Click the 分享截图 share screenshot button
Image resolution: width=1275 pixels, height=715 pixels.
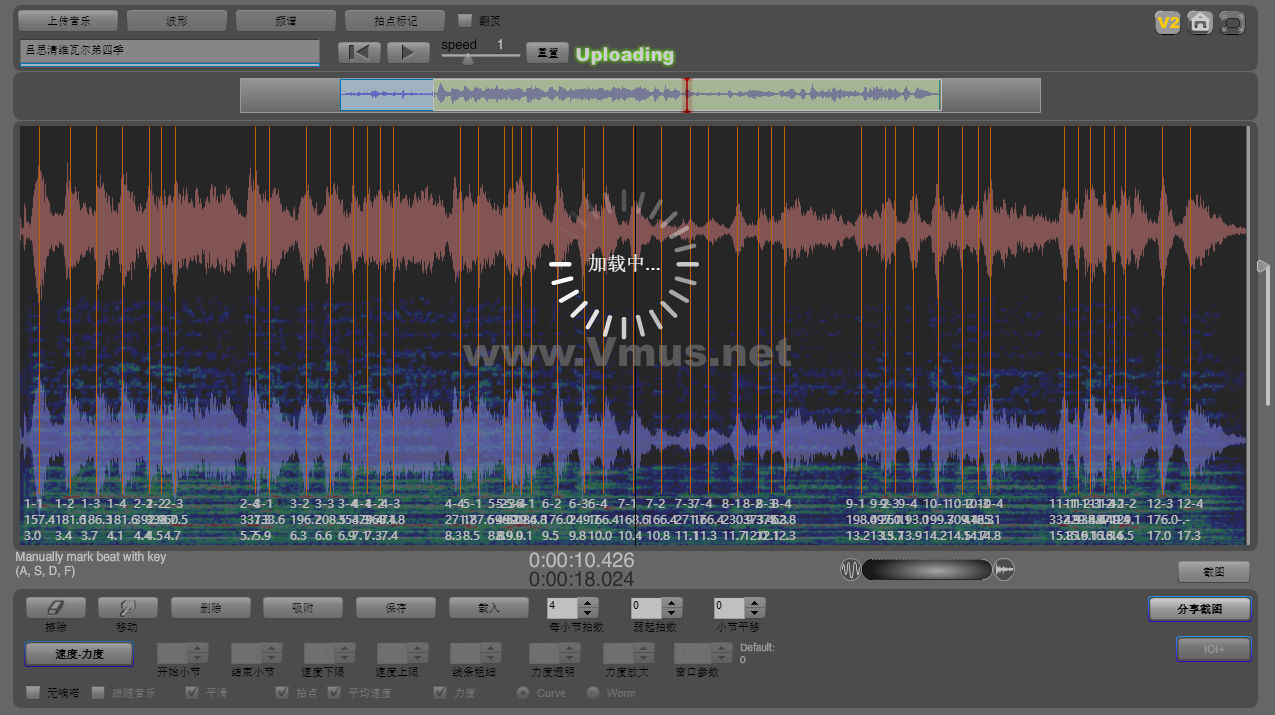pos(1199,608)
